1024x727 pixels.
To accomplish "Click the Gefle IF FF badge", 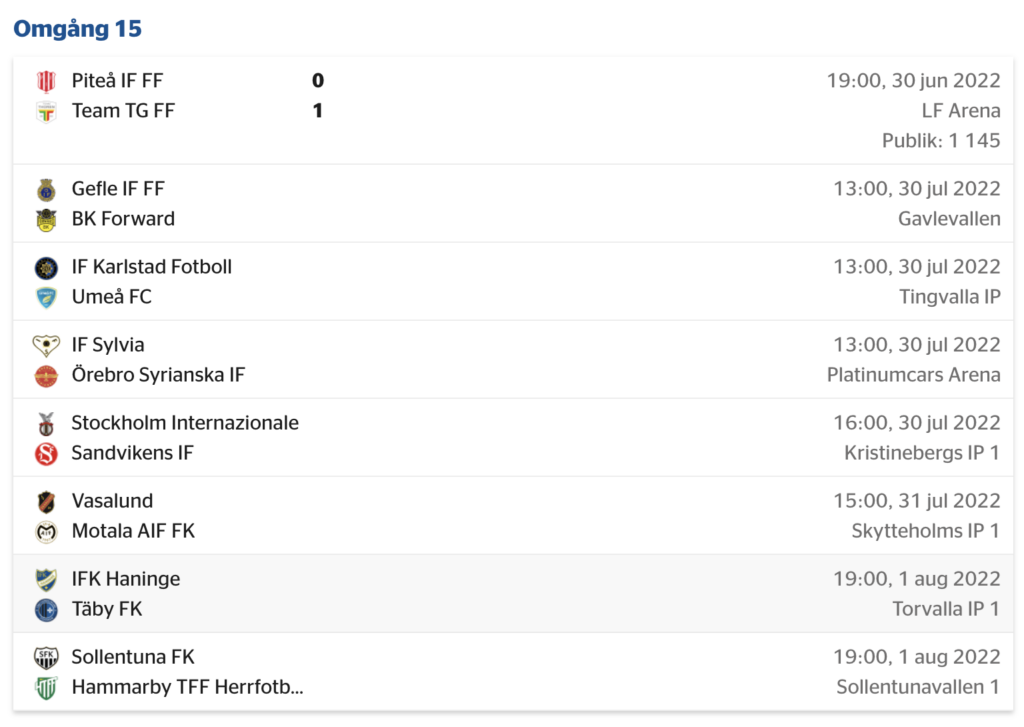I will click(46, 189).
